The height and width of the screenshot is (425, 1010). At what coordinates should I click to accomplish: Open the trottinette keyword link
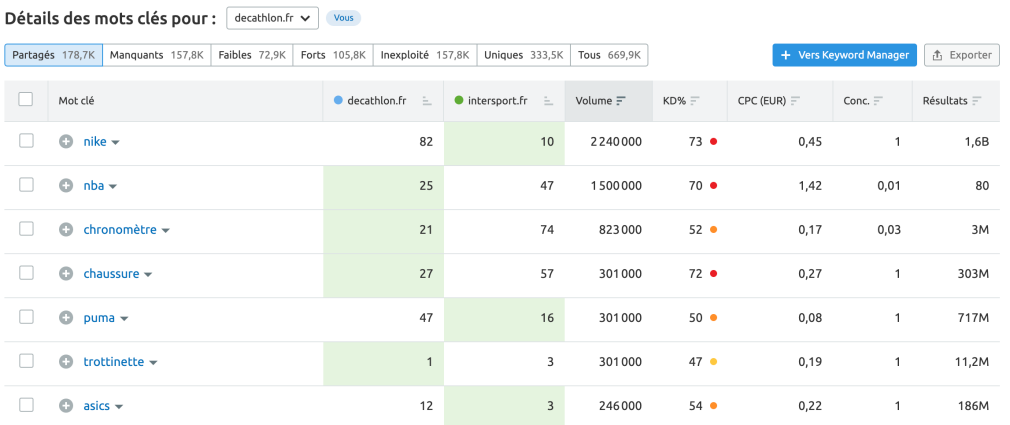(114, 362)
